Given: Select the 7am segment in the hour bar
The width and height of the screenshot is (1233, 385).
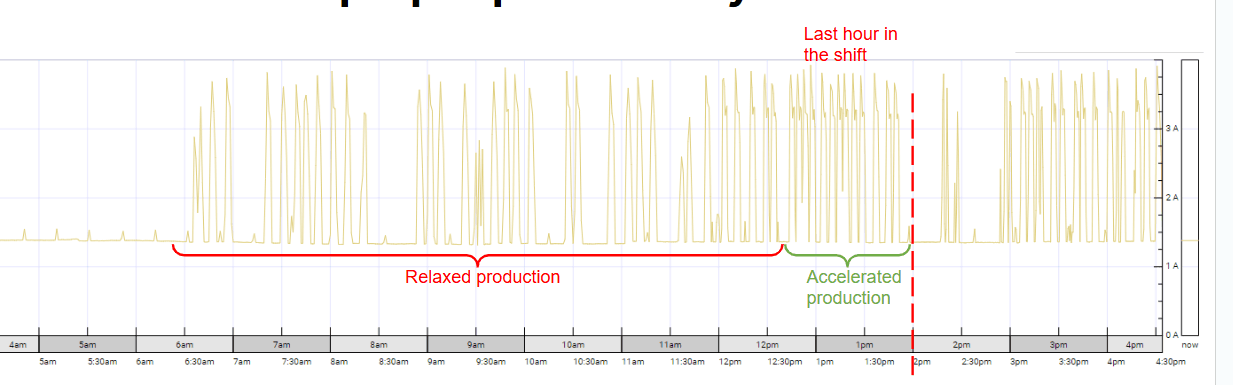Looking at the screenshot, I should 282,344.
